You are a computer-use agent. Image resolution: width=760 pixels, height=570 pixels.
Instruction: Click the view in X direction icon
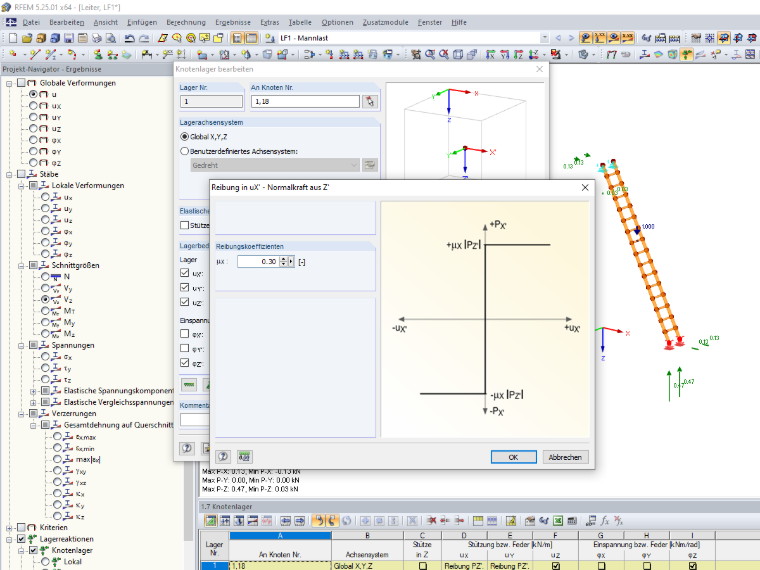(x=491, y=55)
